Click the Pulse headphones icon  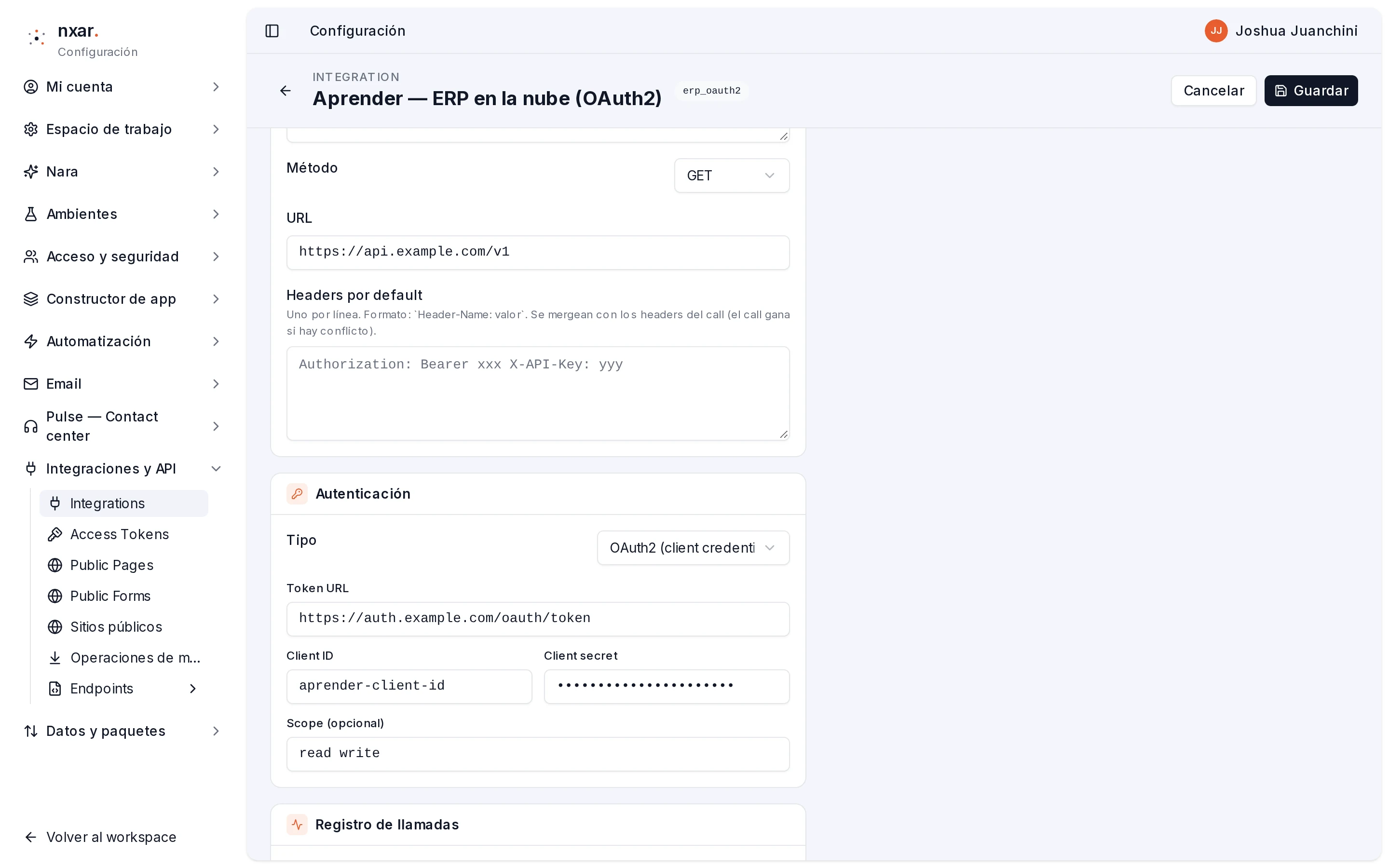pyautogui.click(x=31, y=427)
